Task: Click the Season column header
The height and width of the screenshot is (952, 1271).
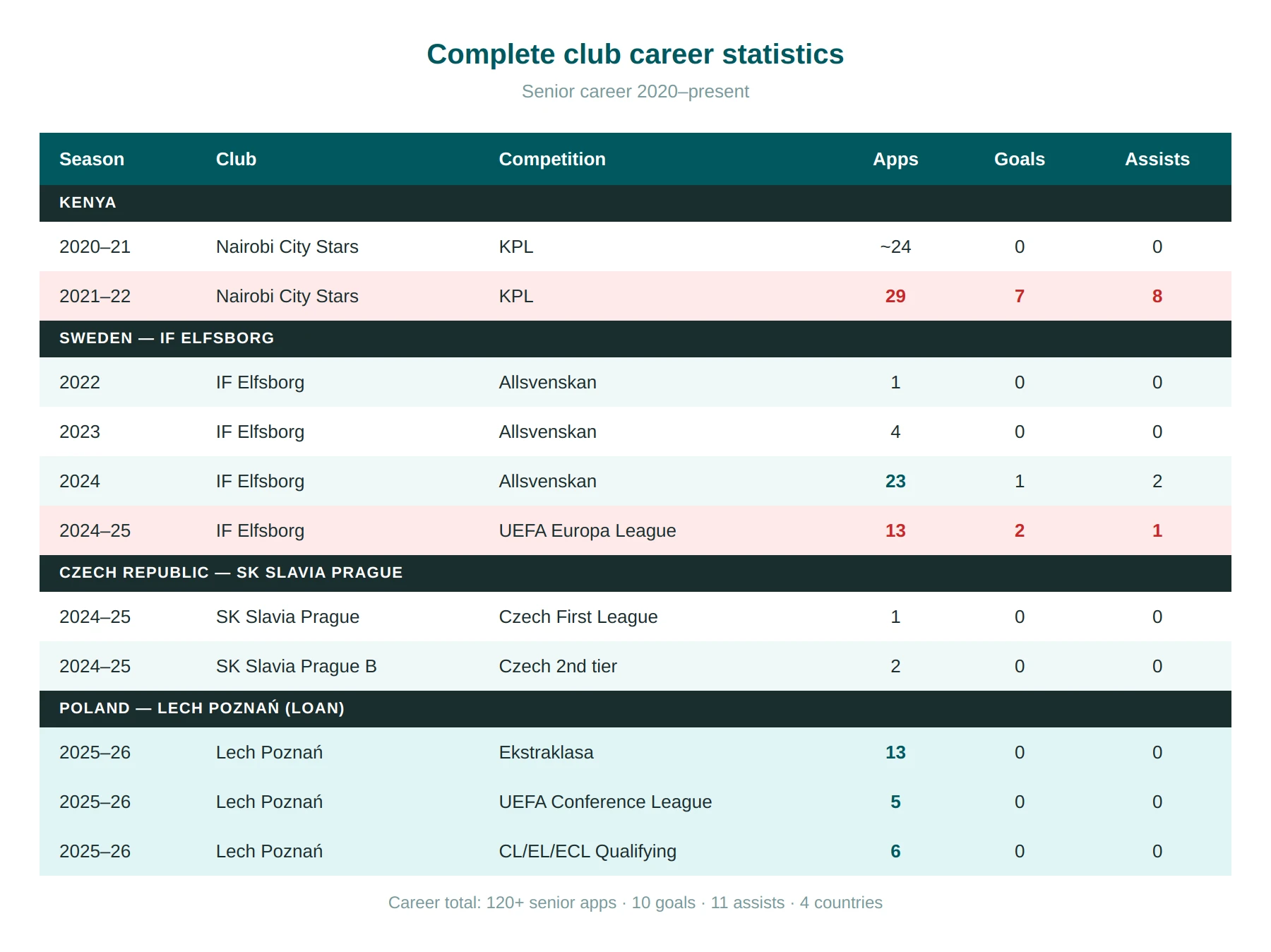Action: click(x=92, y=159)
